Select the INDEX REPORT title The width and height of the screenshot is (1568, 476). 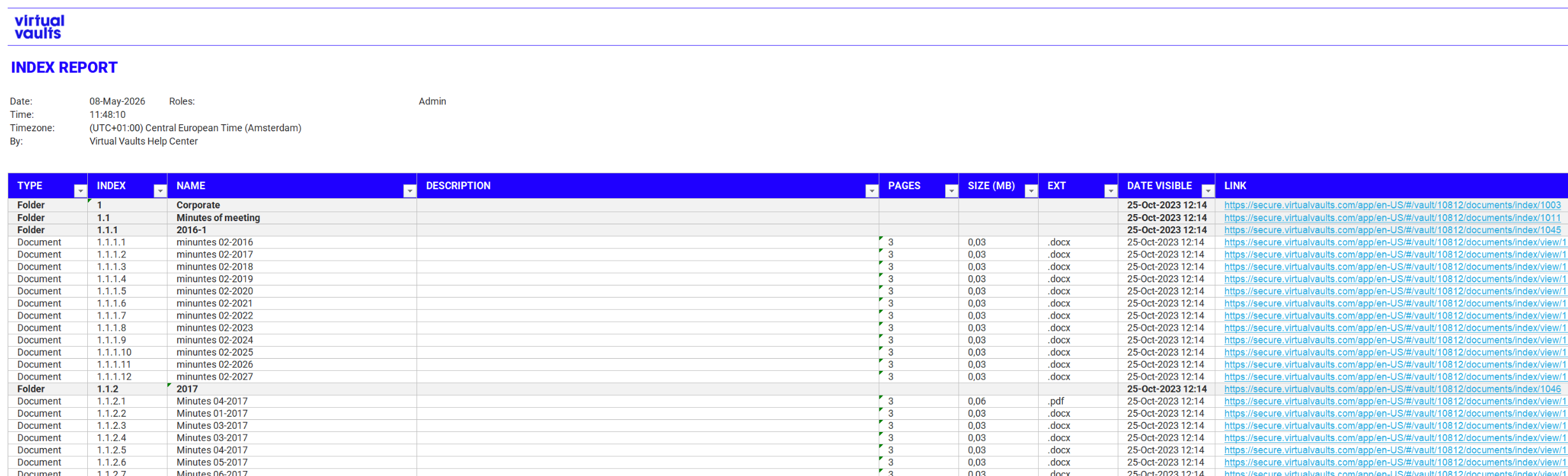64,68
